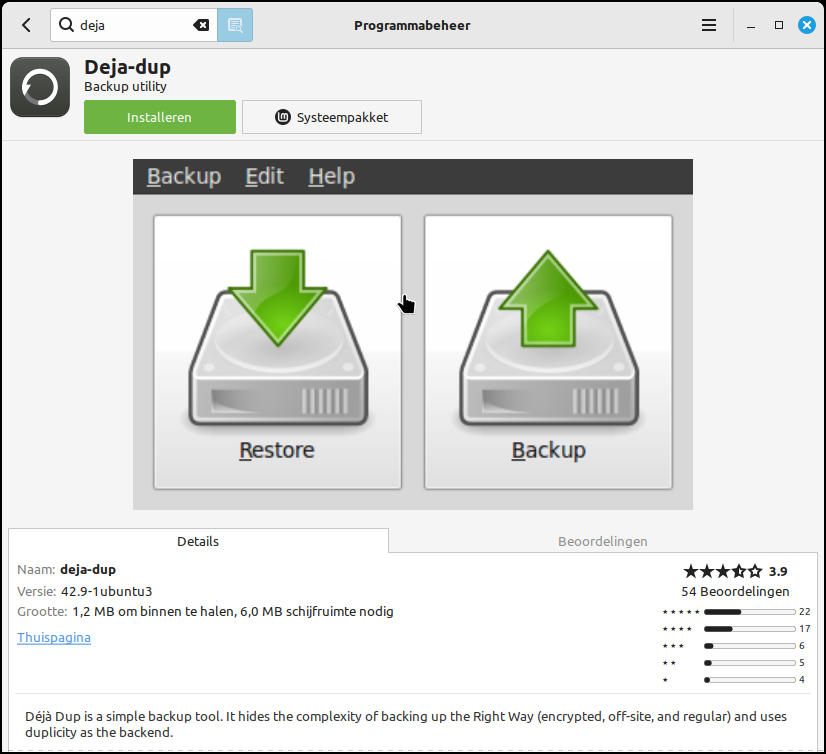This screenshot has height=754, width=826.
Task: Open the Thuispagina link
Action: click(x=54, y=638)
